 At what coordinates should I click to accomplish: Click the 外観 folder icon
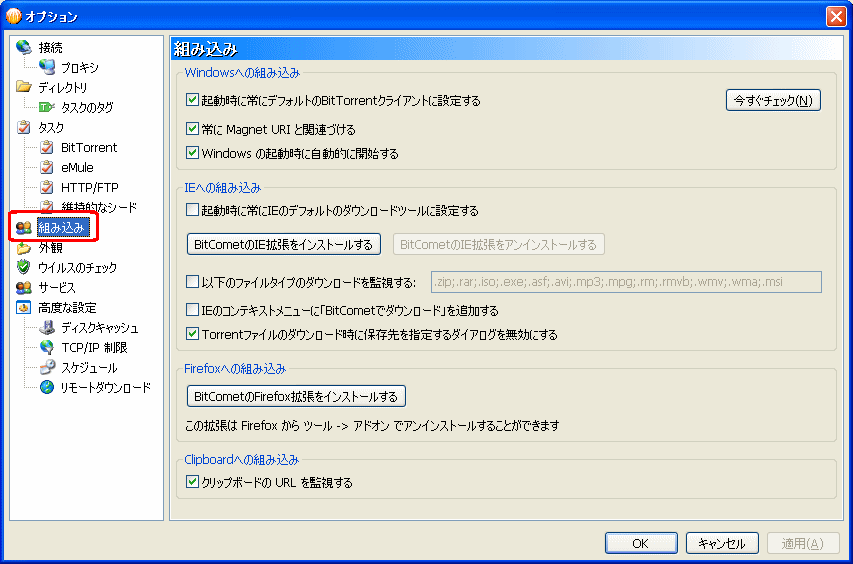[x=24, y=248]
